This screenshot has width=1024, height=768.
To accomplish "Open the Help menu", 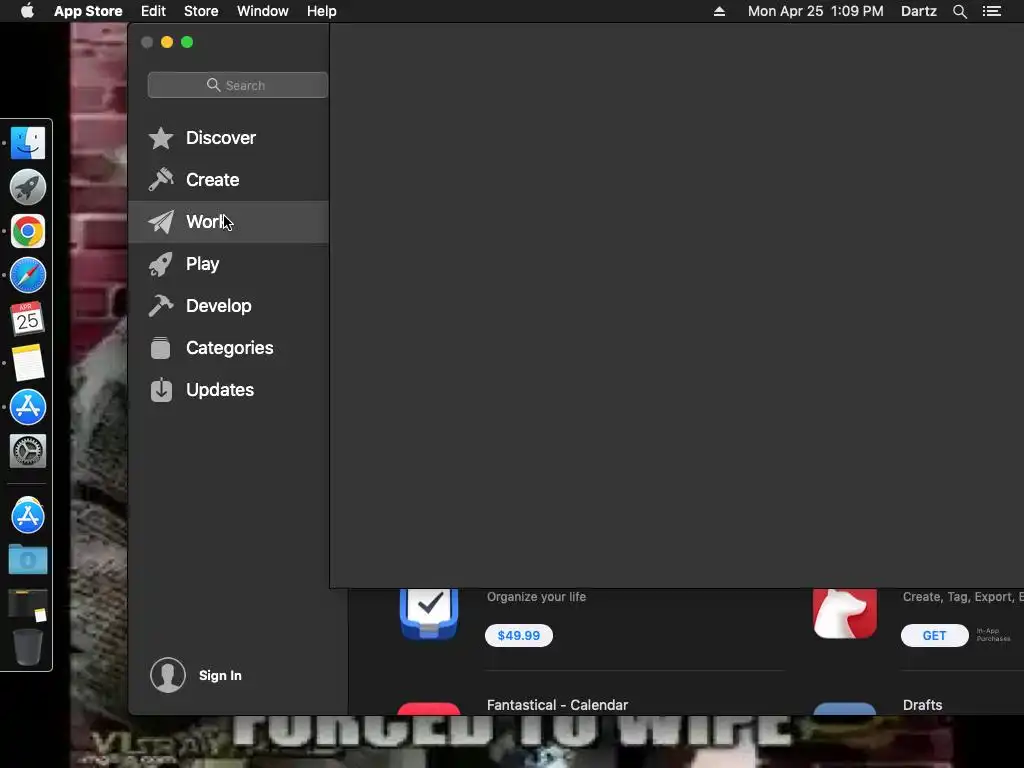I will click(322, 11).
